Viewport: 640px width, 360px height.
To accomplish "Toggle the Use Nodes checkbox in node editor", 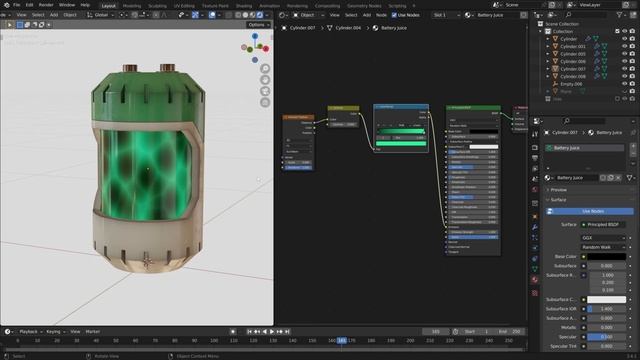I will point(394,15).
